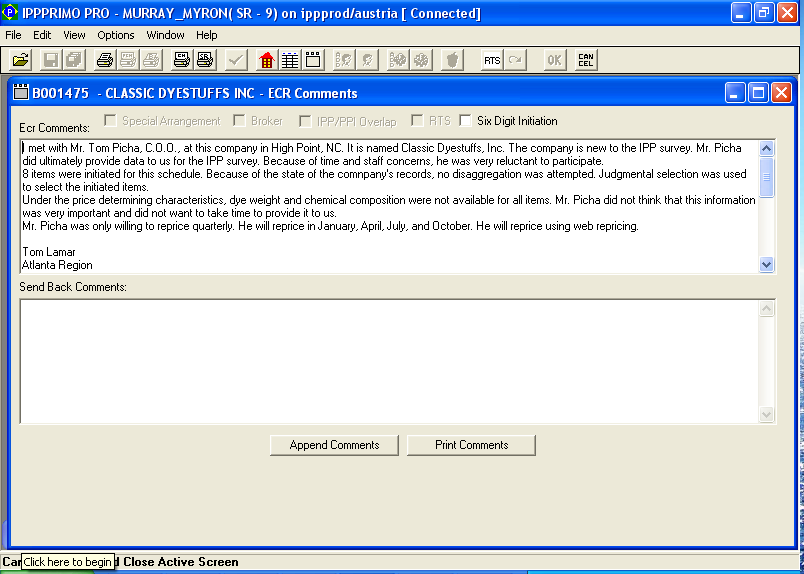This screenshot has height=574, width=804.
Task: Click scroll-down arrow of Ecr Comments box
Action: (767, 265)
